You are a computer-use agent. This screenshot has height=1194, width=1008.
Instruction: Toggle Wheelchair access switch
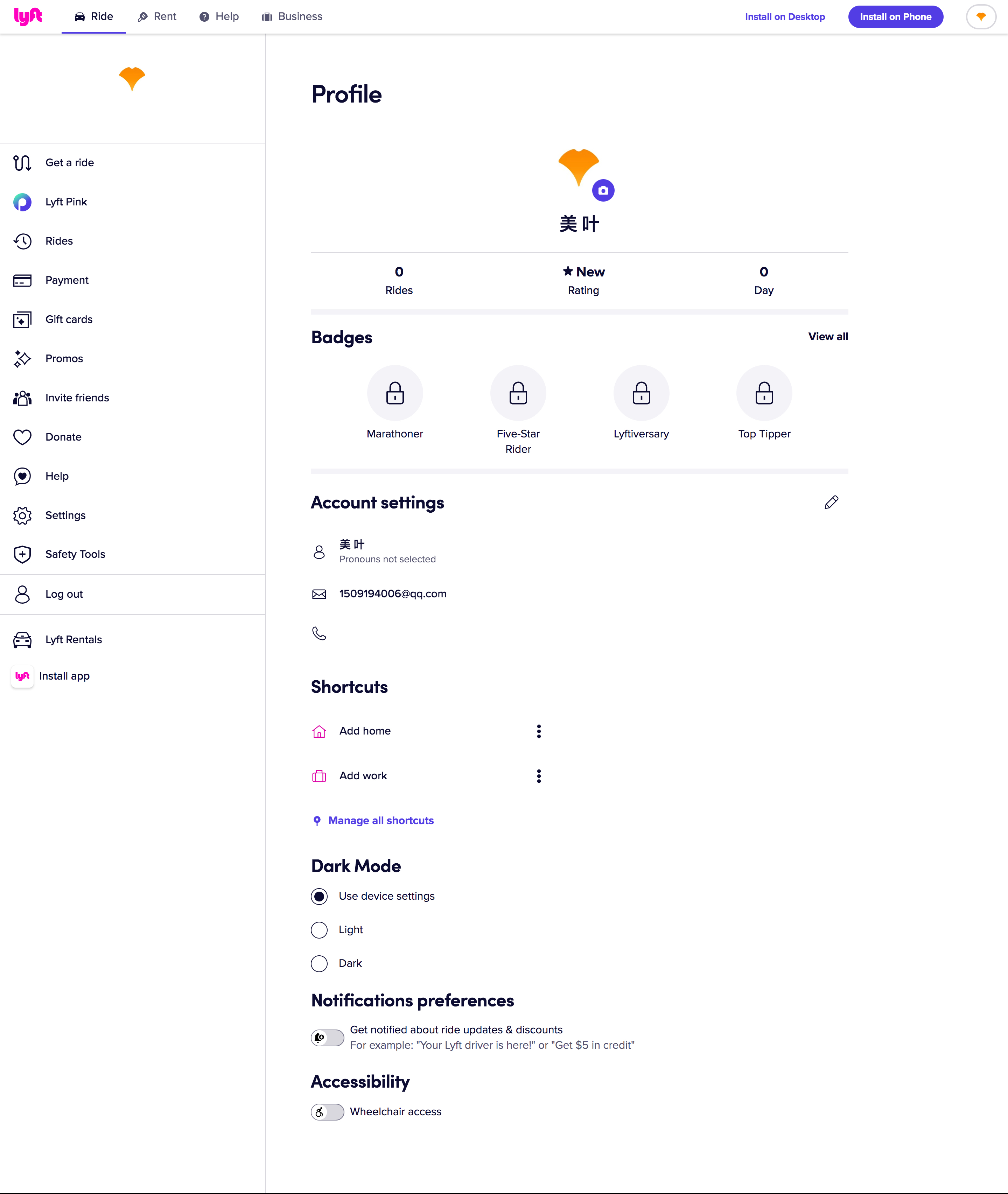tap(328, 1113)
